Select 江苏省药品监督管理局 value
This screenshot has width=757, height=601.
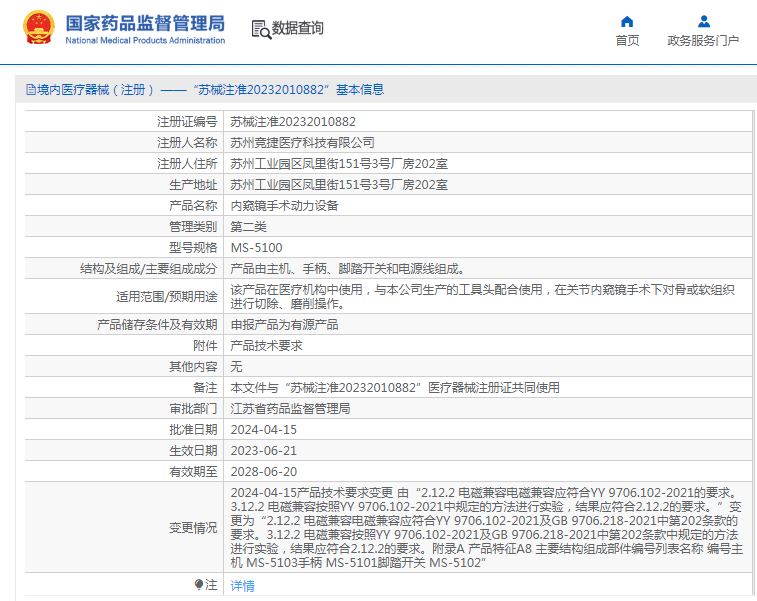tap(290, 409)
